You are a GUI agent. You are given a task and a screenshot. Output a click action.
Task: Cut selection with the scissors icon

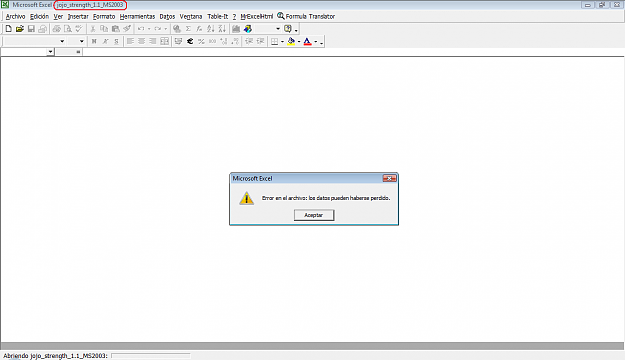click(93, 29)
